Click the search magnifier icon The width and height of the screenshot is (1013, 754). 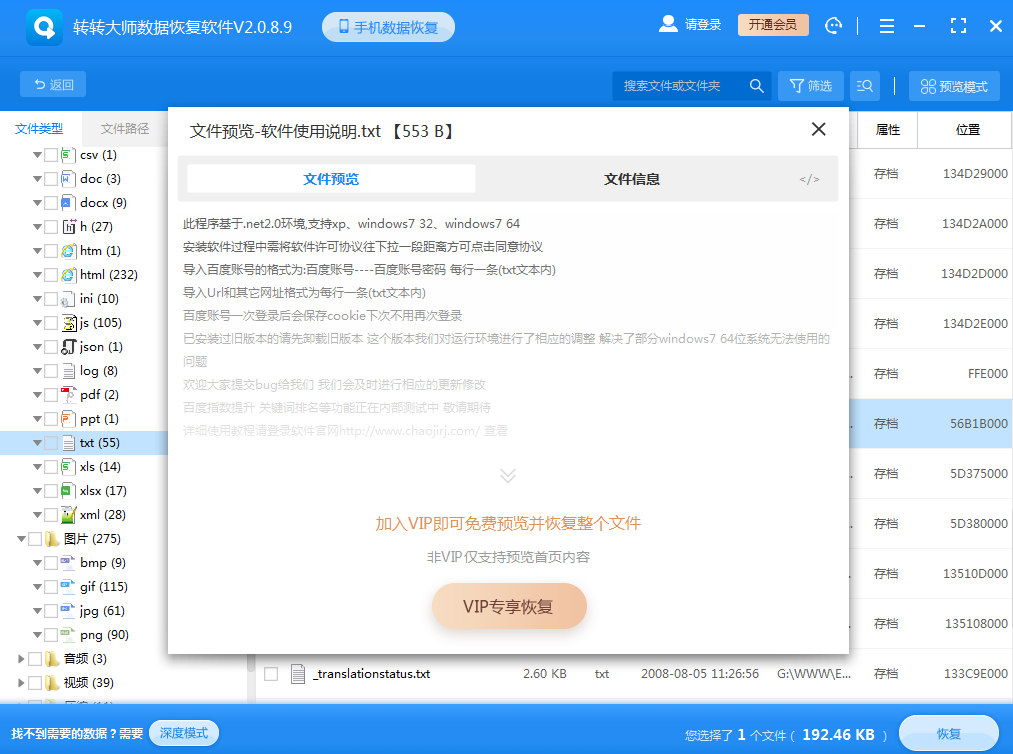(756, 85)
